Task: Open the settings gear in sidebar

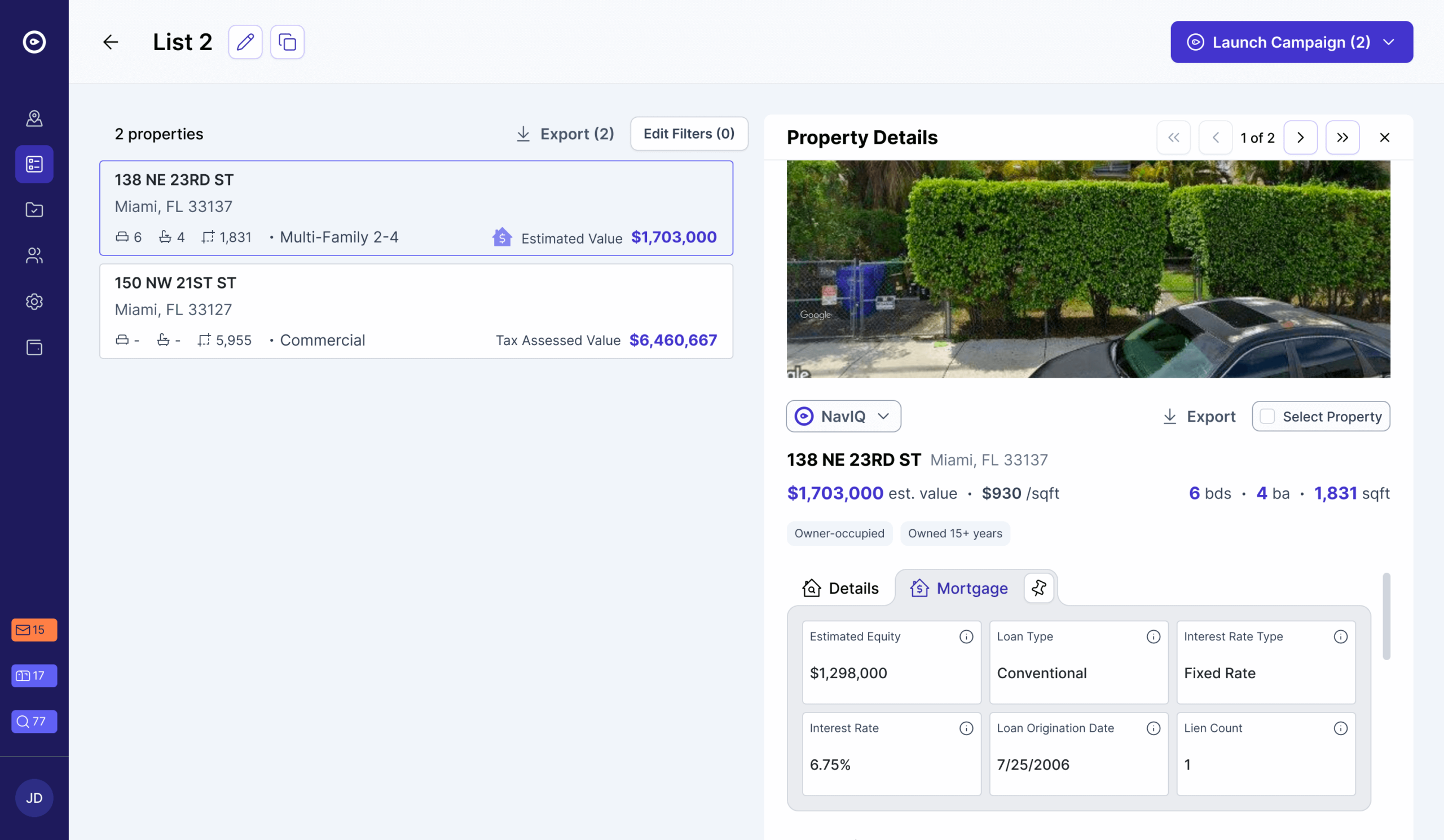Action: (x=34, y=301)
